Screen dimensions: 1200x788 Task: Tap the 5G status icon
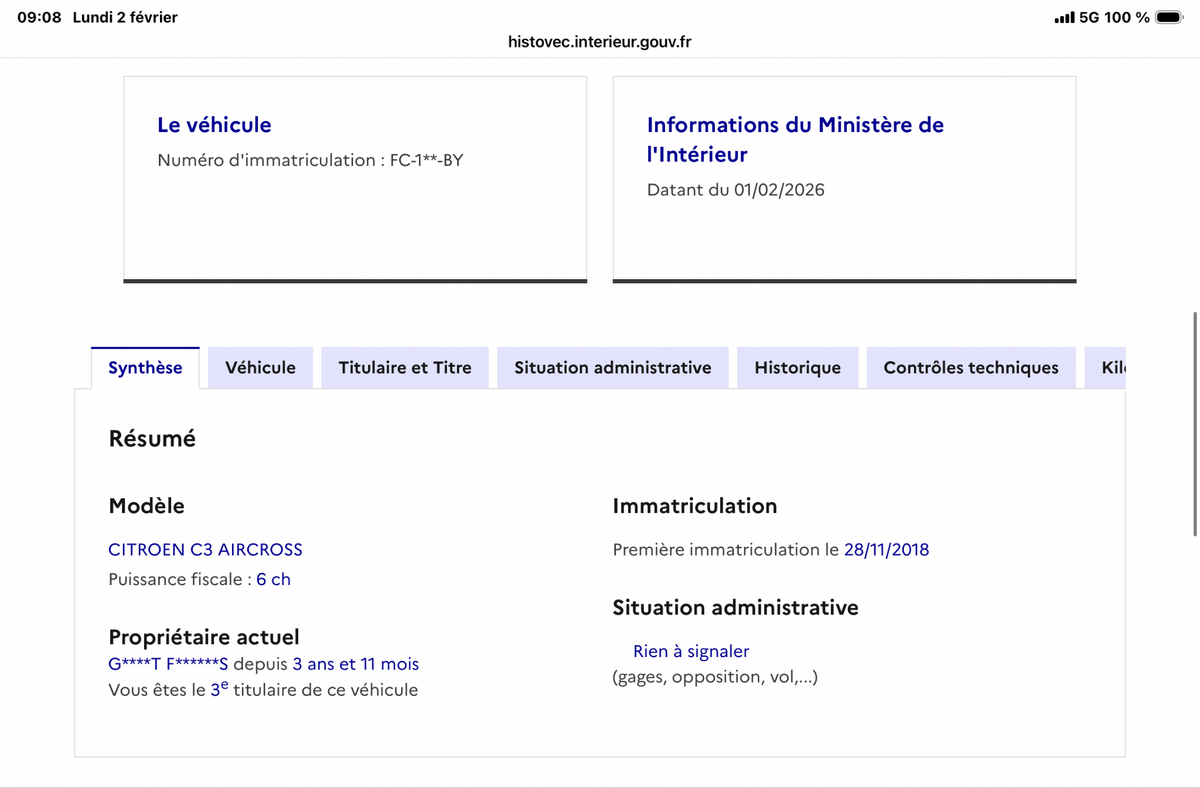click(x=1087, y=17)
